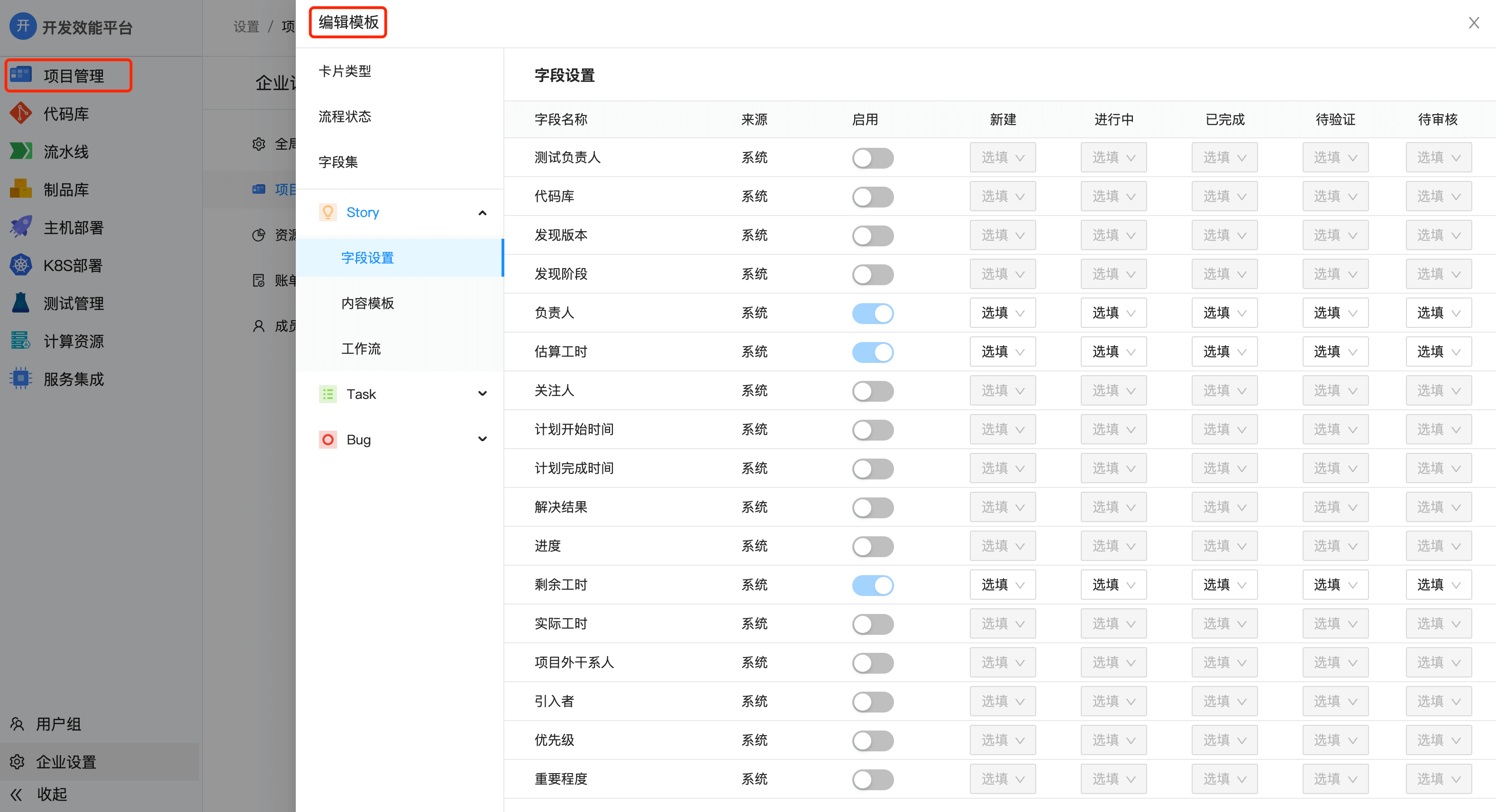This screenshot has height=812, width=1496.
Task: Click the 主机部署 rocket icon
Action: click(21, 227)
